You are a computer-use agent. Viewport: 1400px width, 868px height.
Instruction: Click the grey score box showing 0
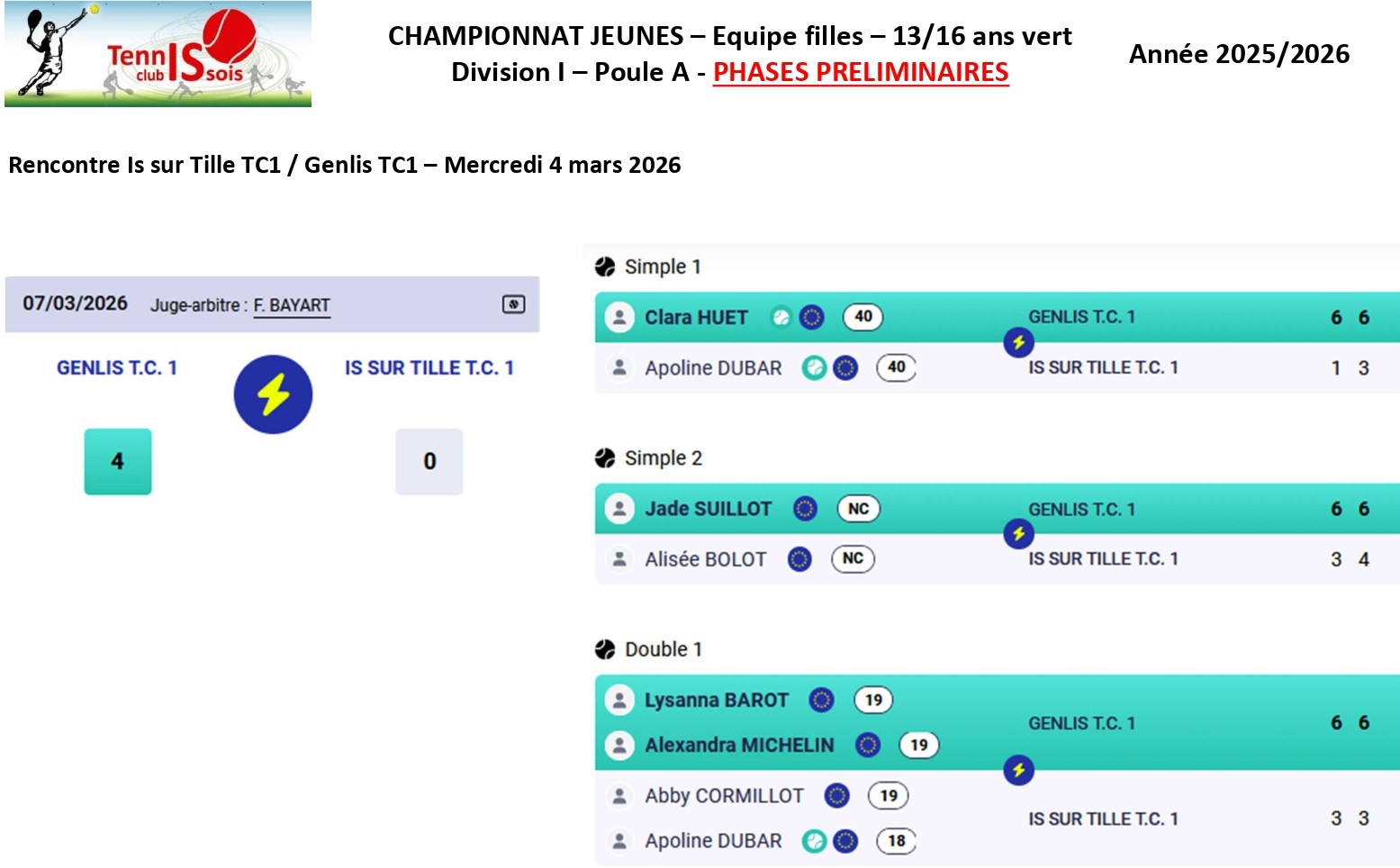coord(429,461)
